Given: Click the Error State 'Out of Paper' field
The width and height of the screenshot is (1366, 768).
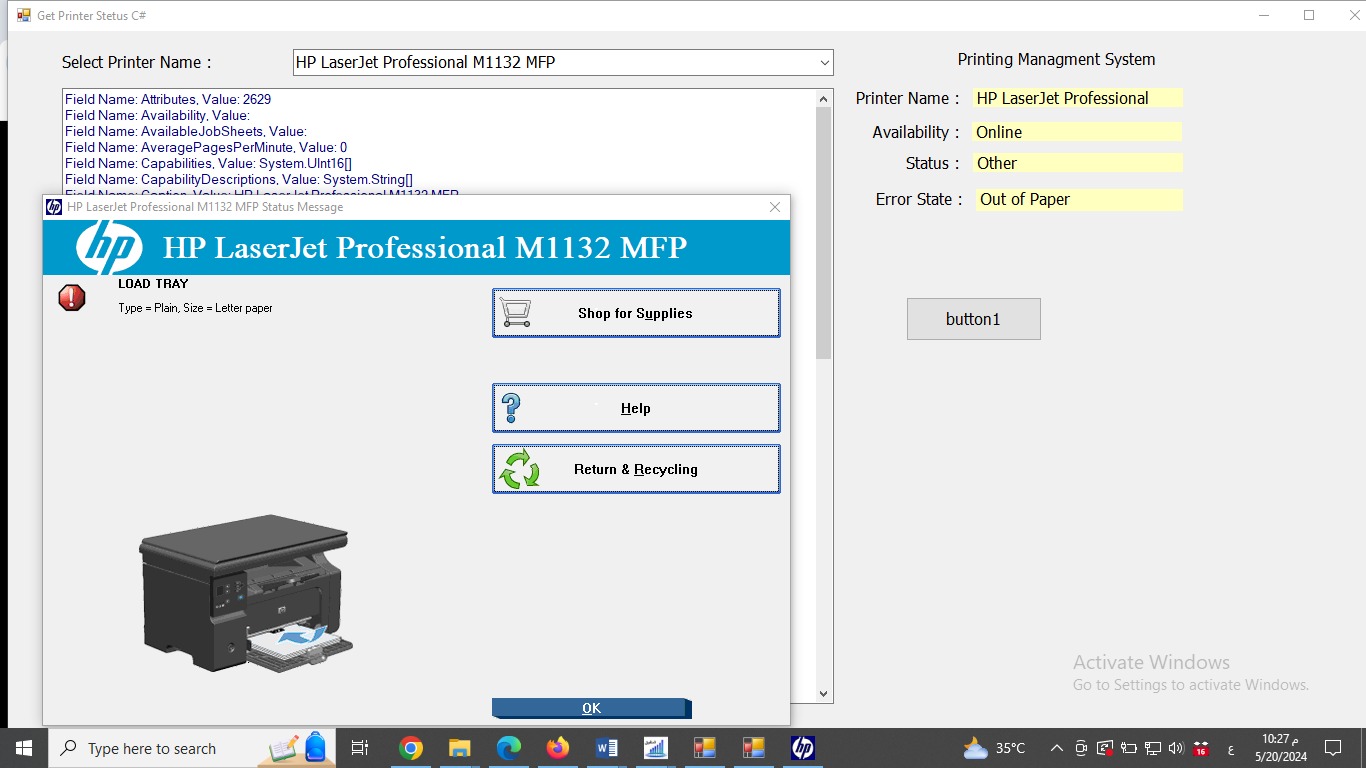Looking at the screenshot, I should point(1078,199).
